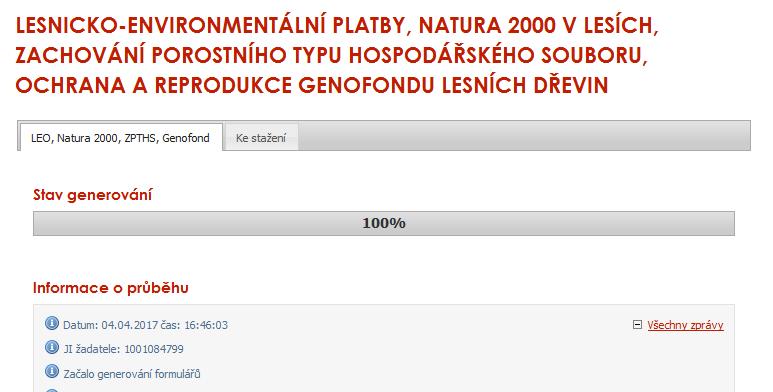Collapse messages using minus box icon
Image resolution: width=773 pixels, height=392 pixels.
pos(637,325)
